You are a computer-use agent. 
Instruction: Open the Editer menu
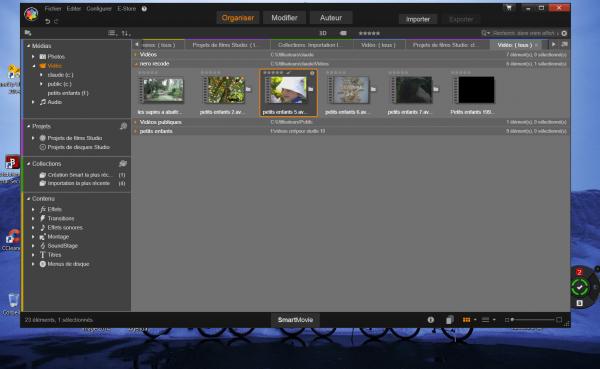[73, 8]
